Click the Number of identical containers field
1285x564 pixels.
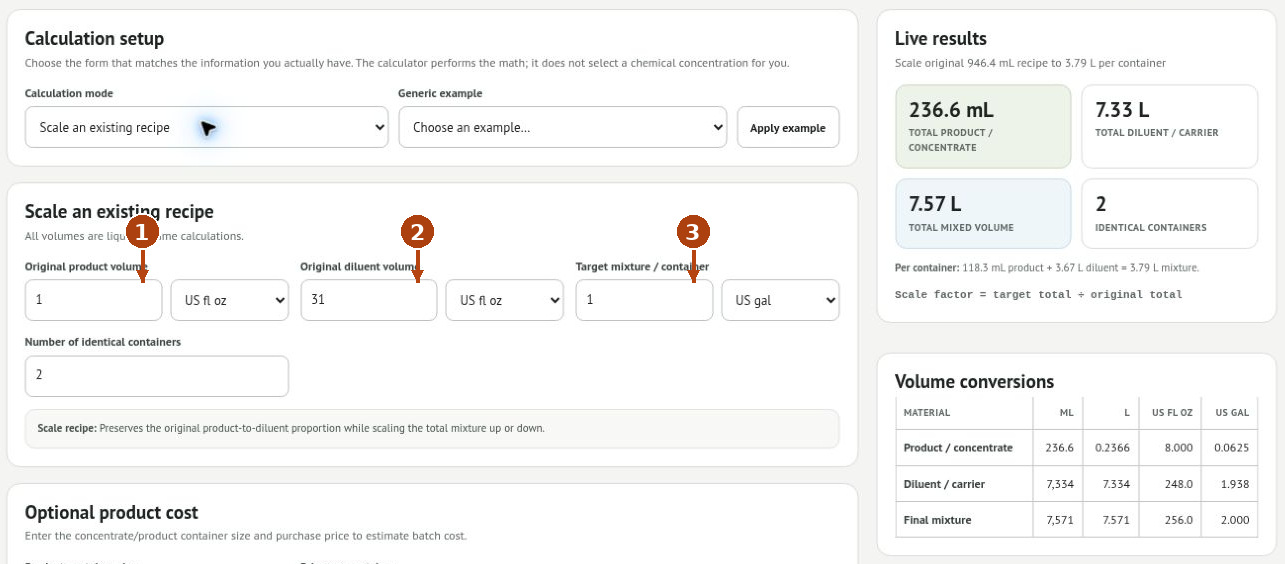(157, 376)
